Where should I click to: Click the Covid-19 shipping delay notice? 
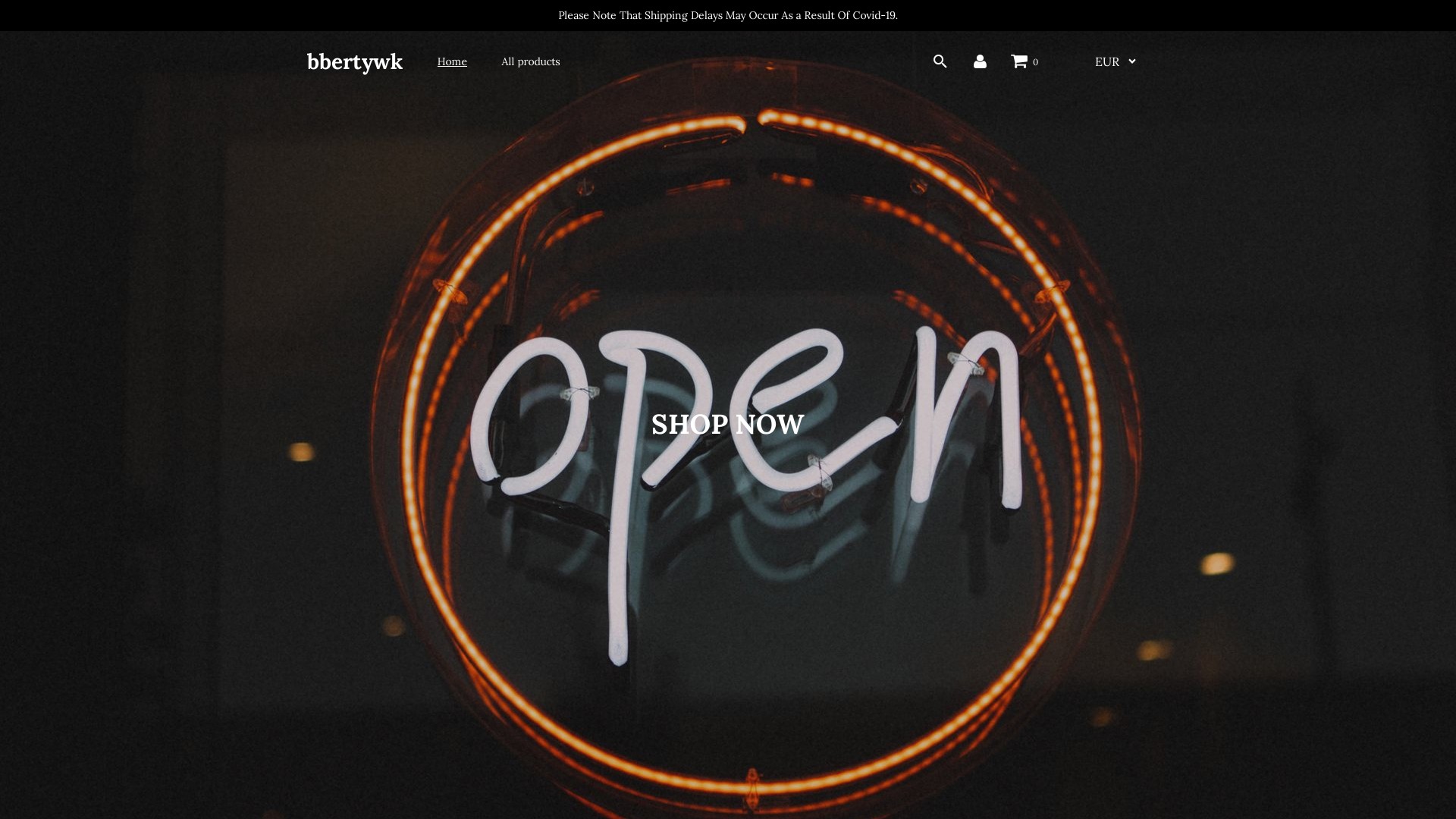(727, 15)
